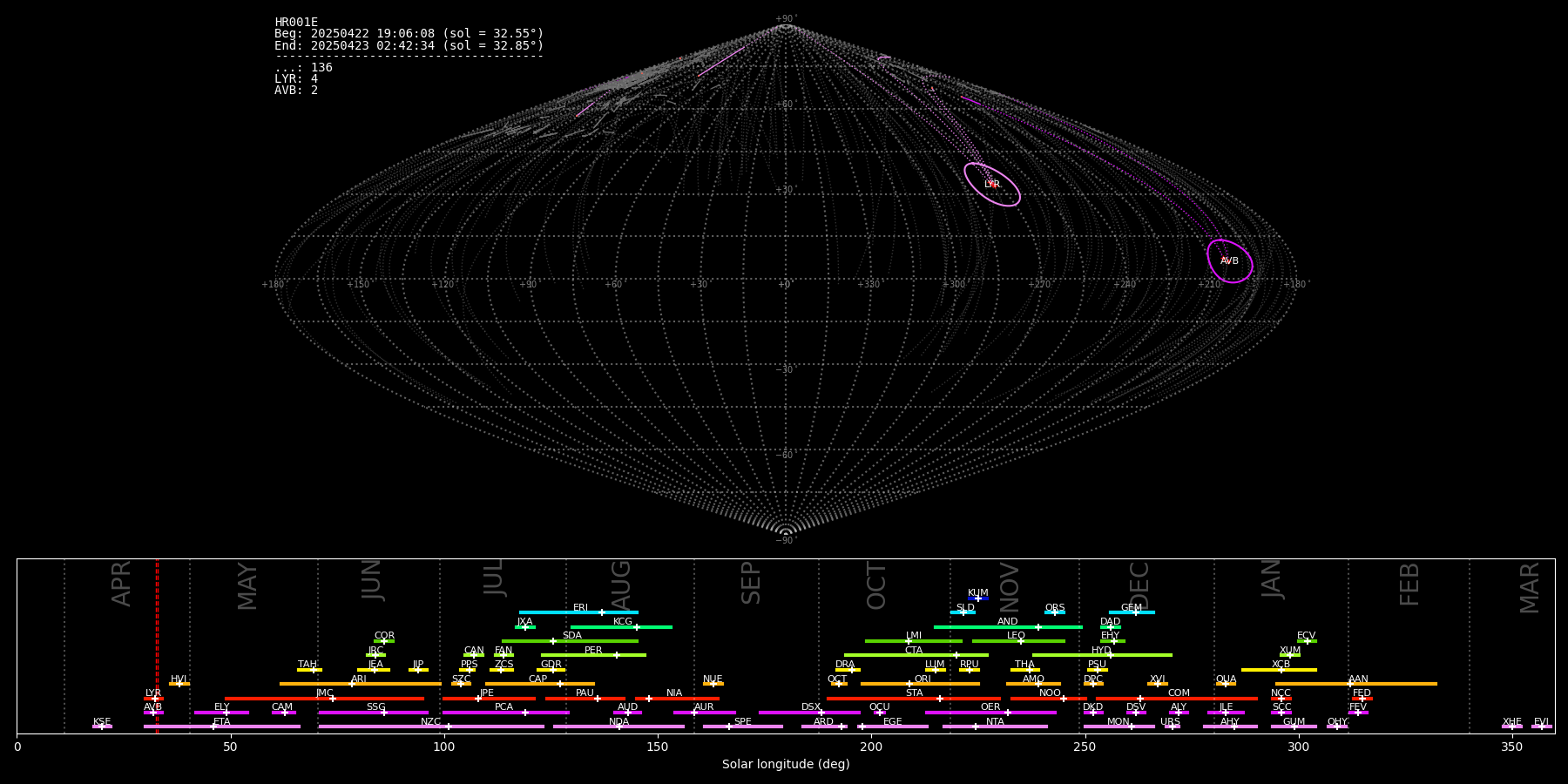Click the STA shower label

click(x=915, y=693)
